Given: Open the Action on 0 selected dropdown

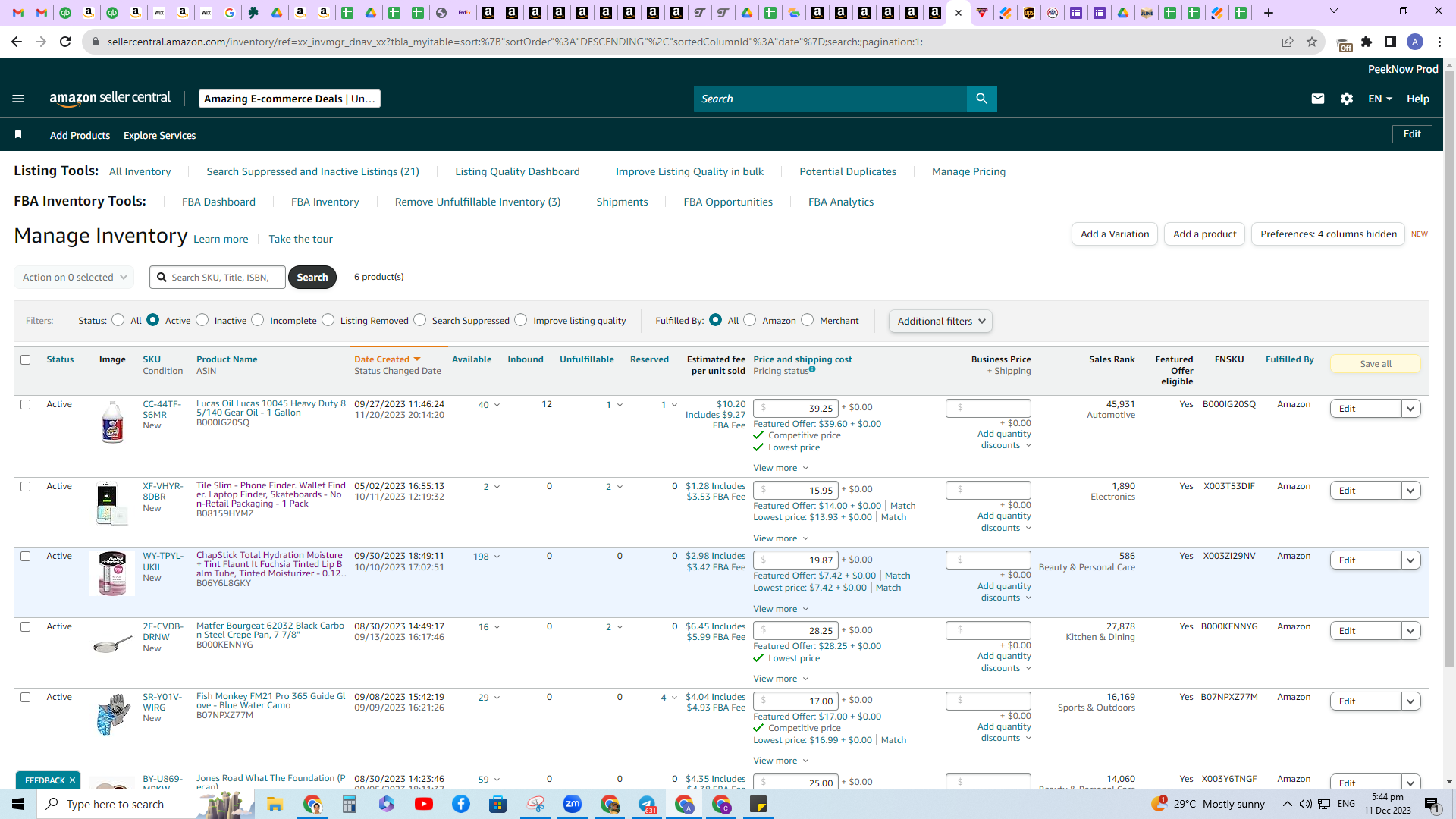Looking at the screenshot, I should click(x=74, y=277).
